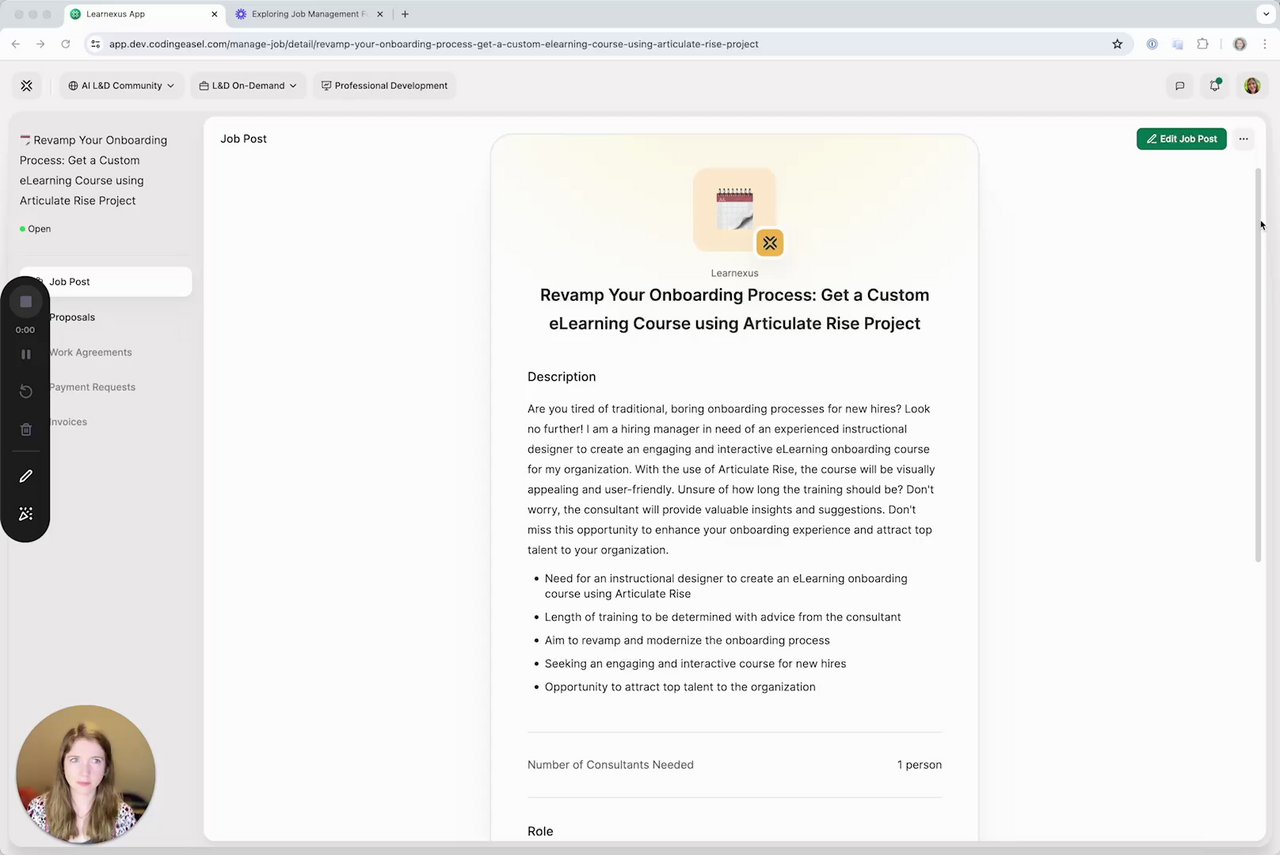View site information icon in address bar
This screenshot has height=855, width=1280.
point(96,44)
